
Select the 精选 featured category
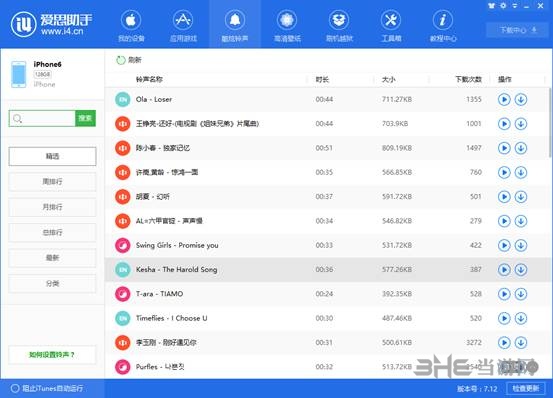[52, 156]
